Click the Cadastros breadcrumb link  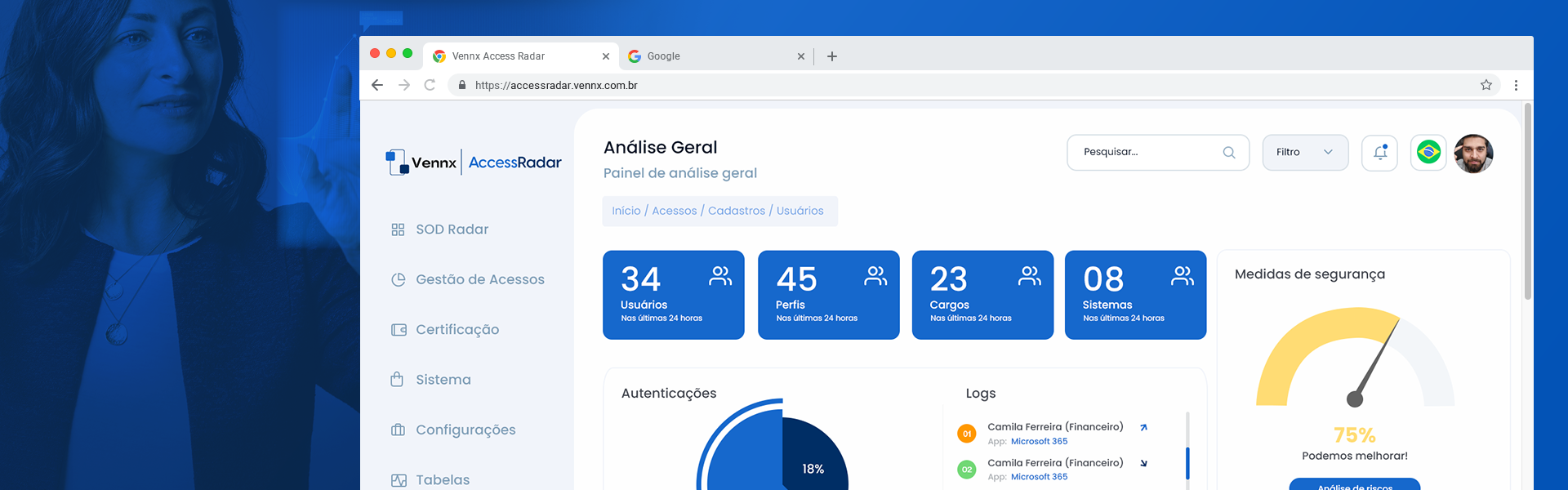pos(736,211)
